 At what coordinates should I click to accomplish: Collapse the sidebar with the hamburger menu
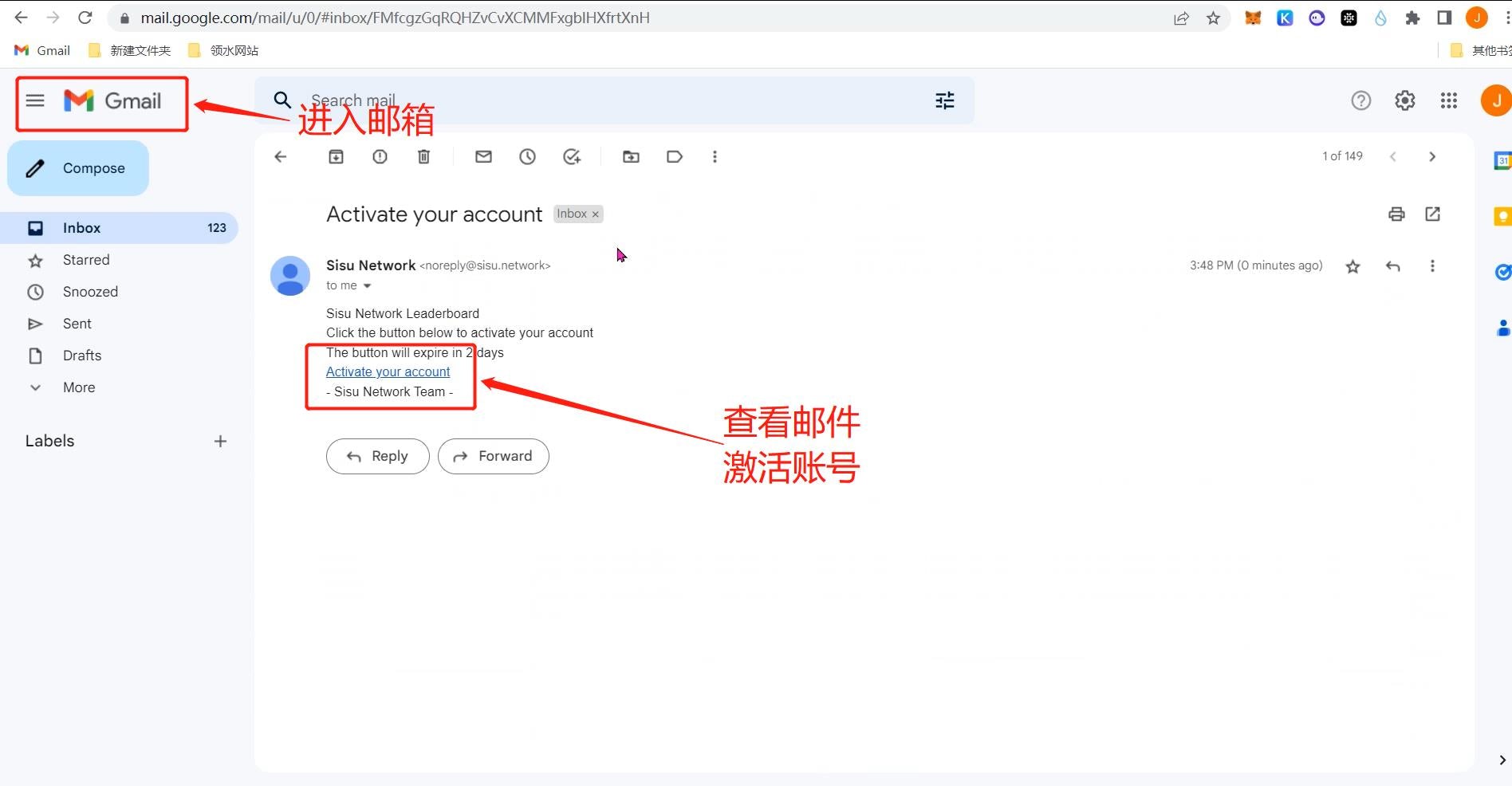34,100
